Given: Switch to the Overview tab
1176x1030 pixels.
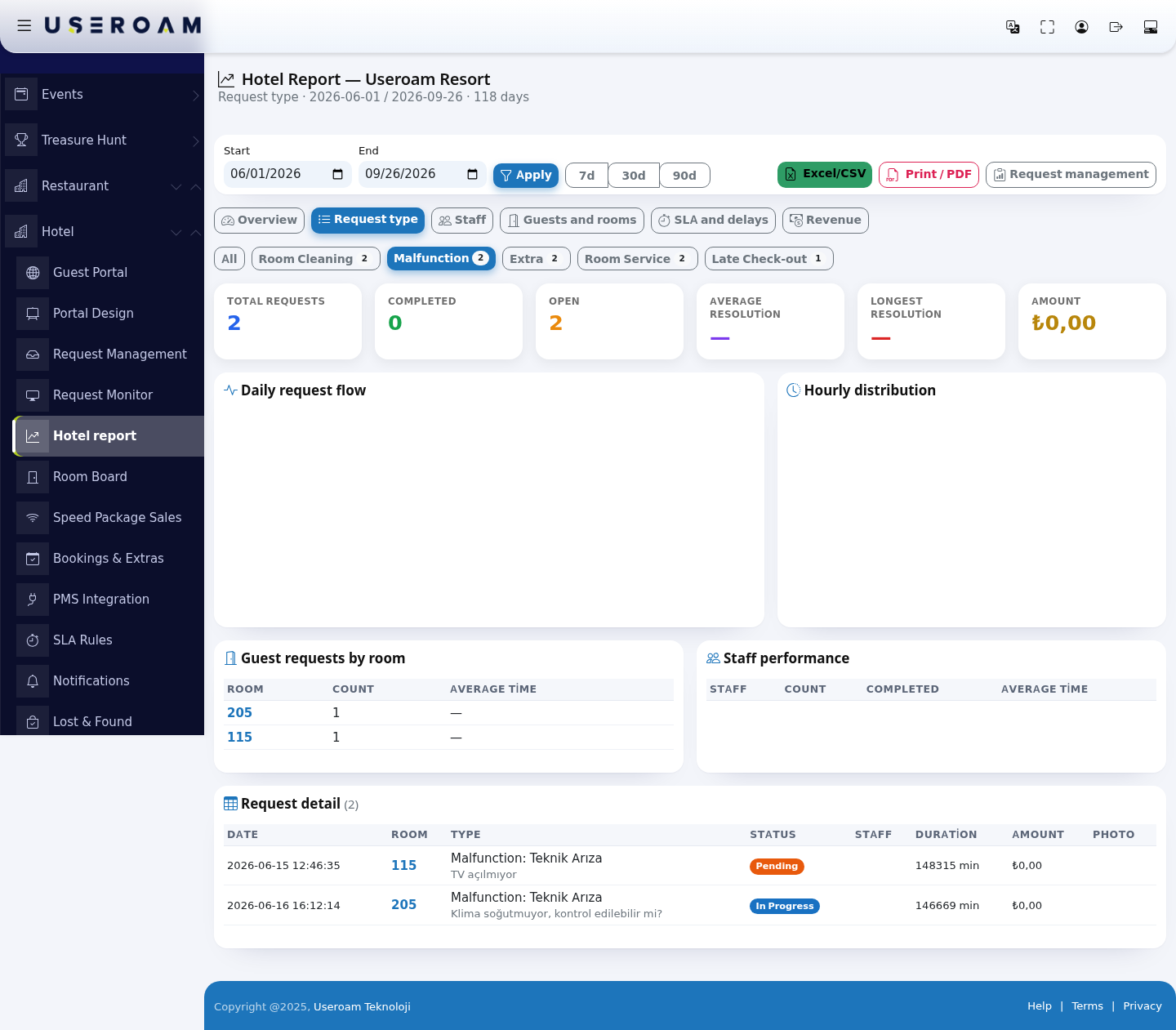Looking at the screenshot, I should click(259, 221).
